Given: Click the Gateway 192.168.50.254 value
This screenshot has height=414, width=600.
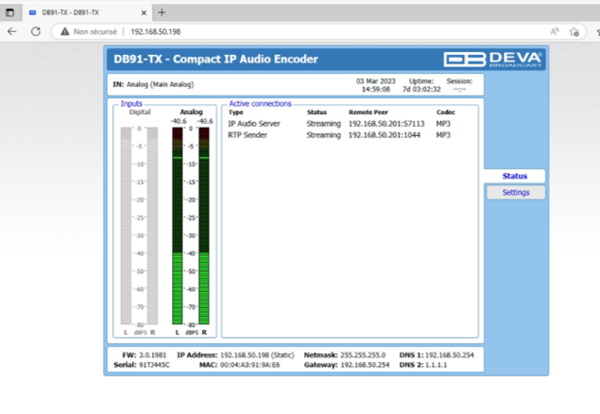Looking at the screenshot, I should tap(365, 365).
